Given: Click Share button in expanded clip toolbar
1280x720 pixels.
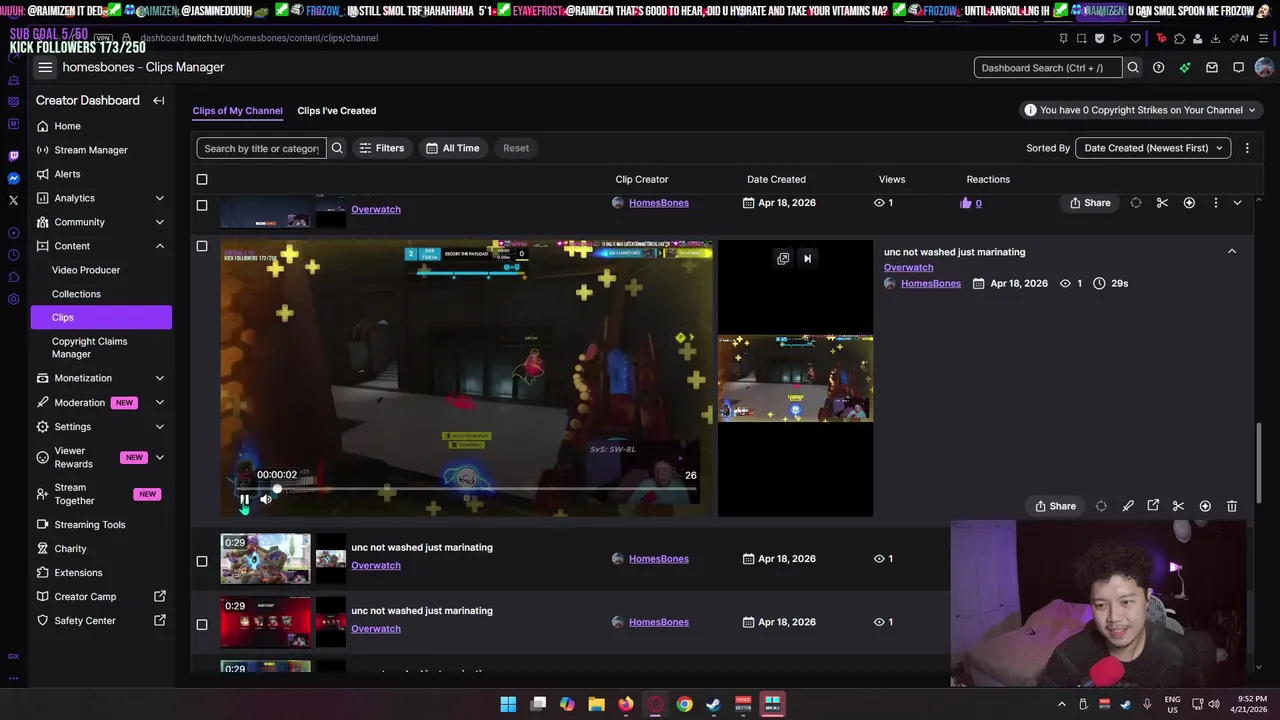Looking at the screenshot, I should [1056, 506].
